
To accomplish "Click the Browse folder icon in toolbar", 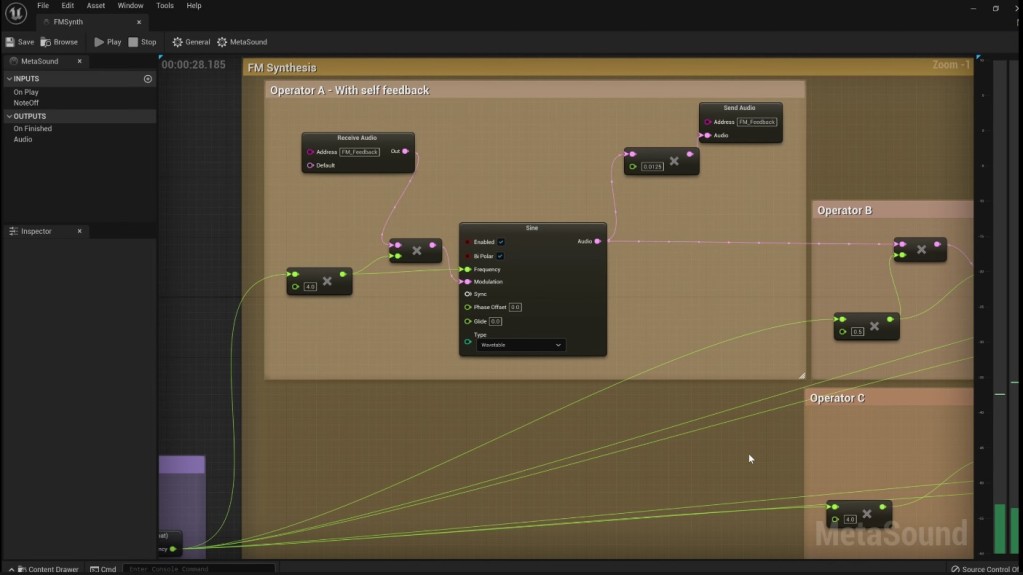I will (x=46, y=42).
